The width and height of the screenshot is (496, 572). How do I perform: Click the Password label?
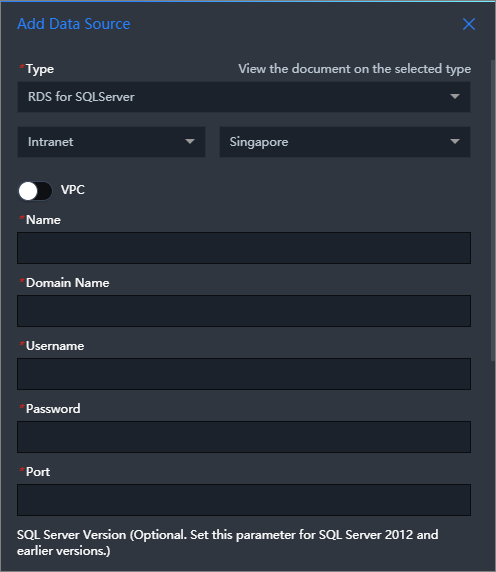[53, 409]
